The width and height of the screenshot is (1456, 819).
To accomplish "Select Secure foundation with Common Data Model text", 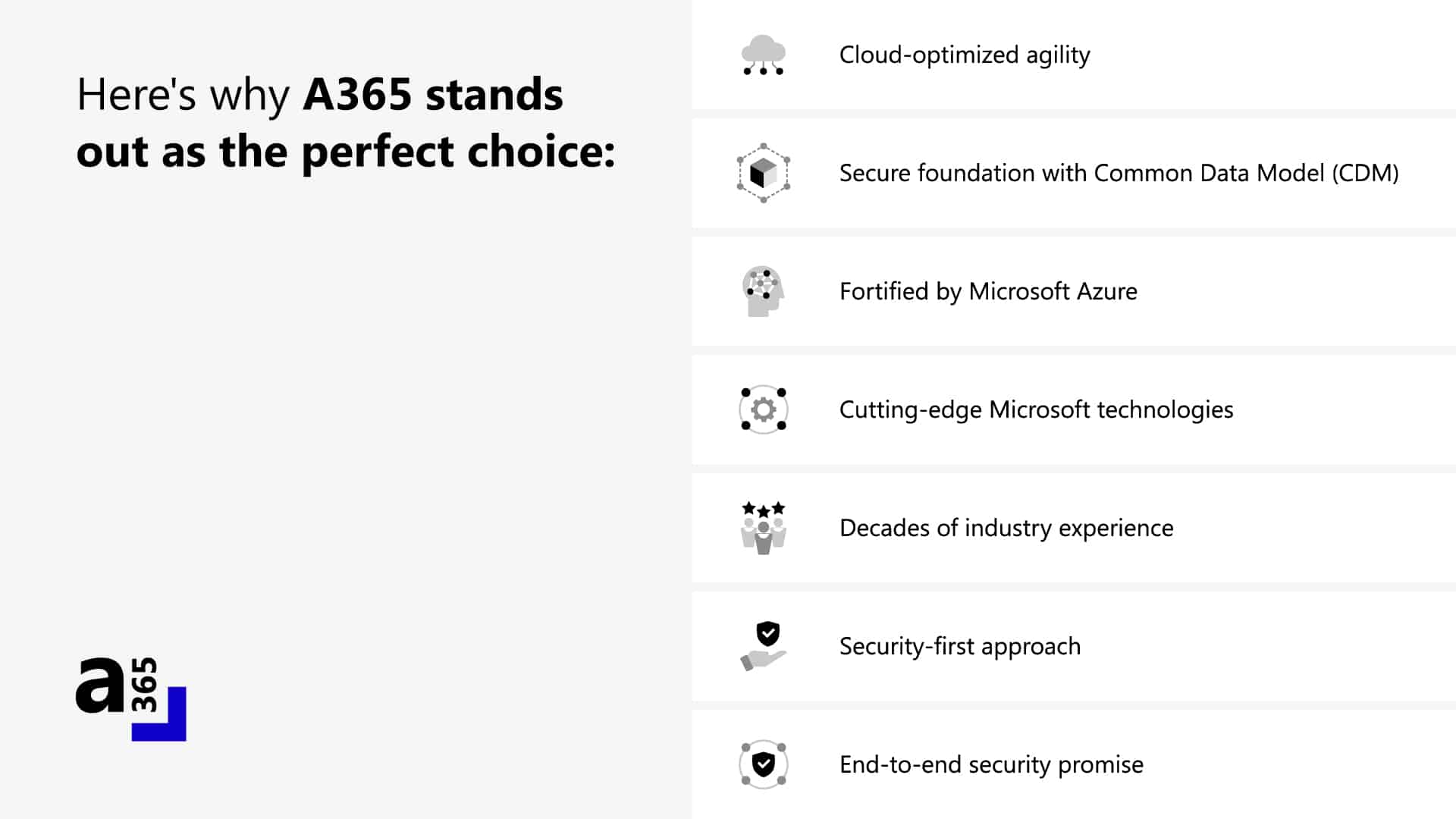I will [1119, 174].
